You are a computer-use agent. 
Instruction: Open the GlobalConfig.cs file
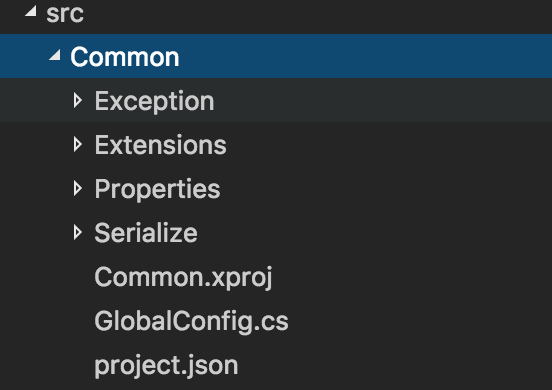(192, 322)
